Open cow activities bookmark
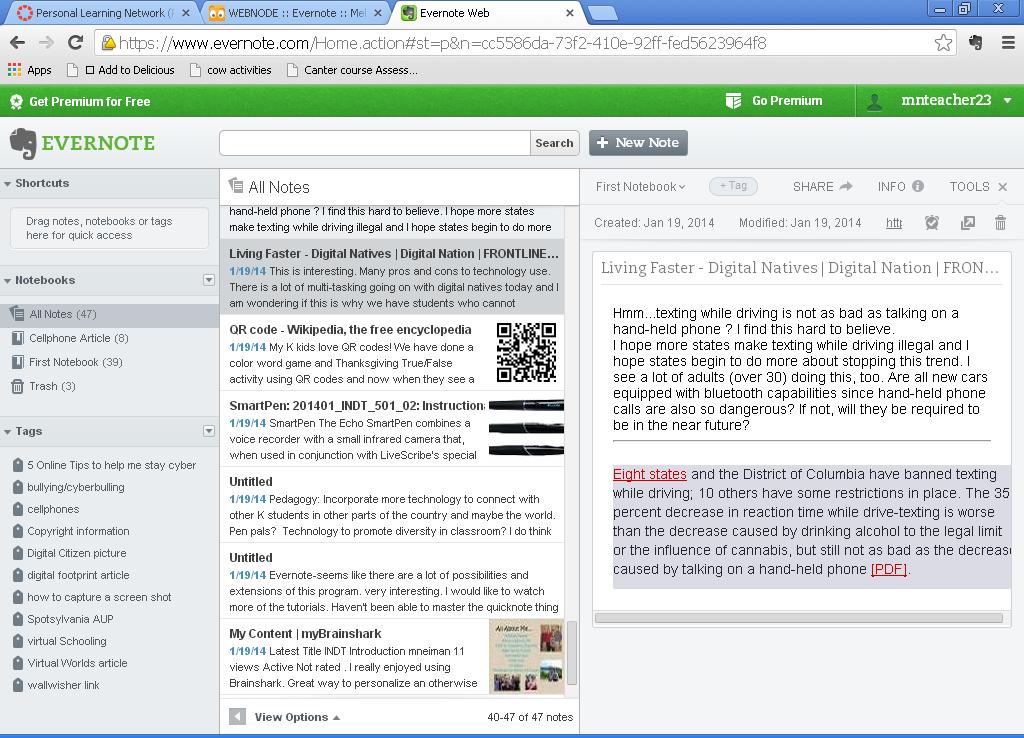 (231, 70)
